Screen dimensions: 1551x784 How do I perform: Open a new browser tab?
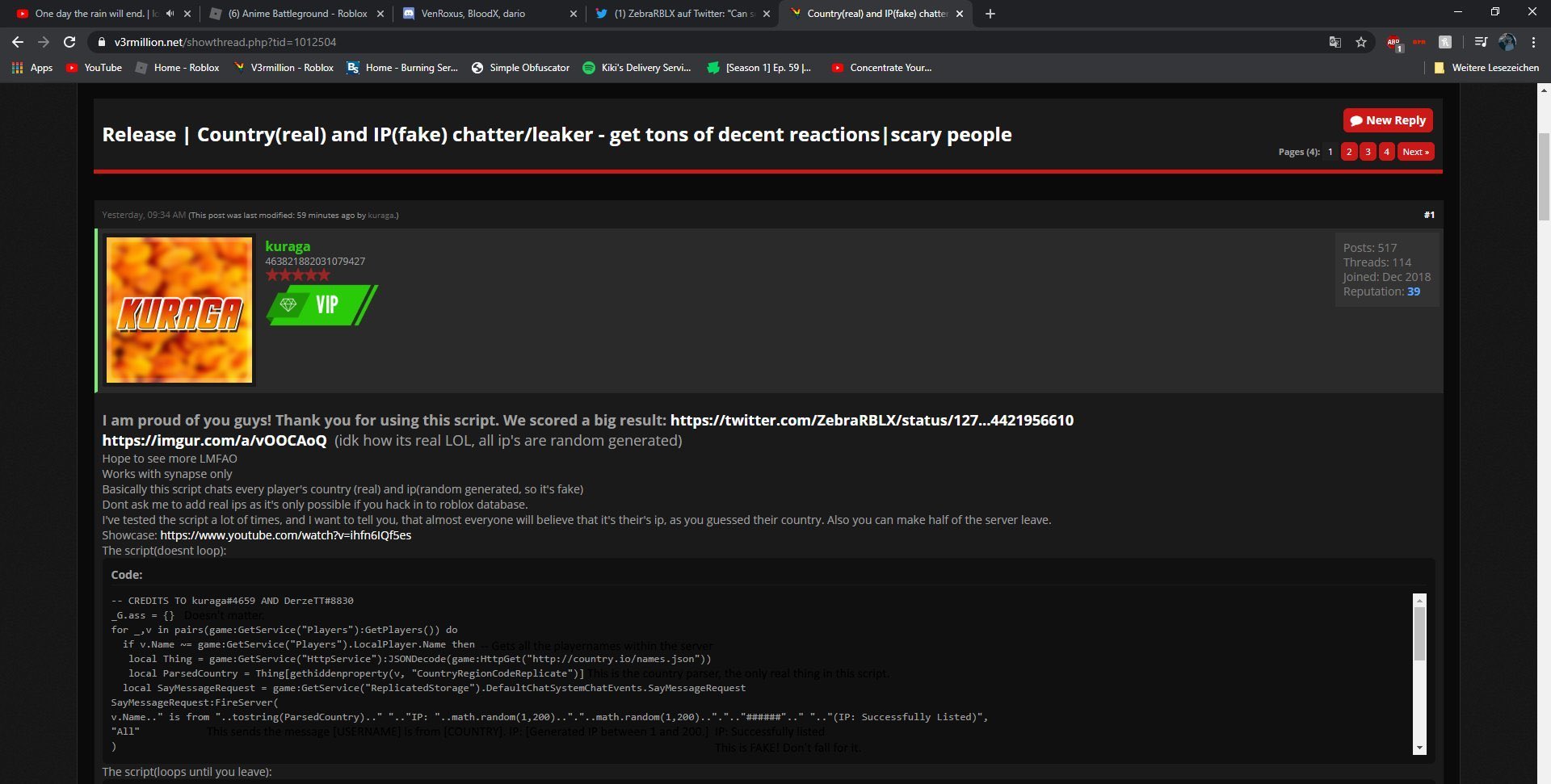coord(990,14)
